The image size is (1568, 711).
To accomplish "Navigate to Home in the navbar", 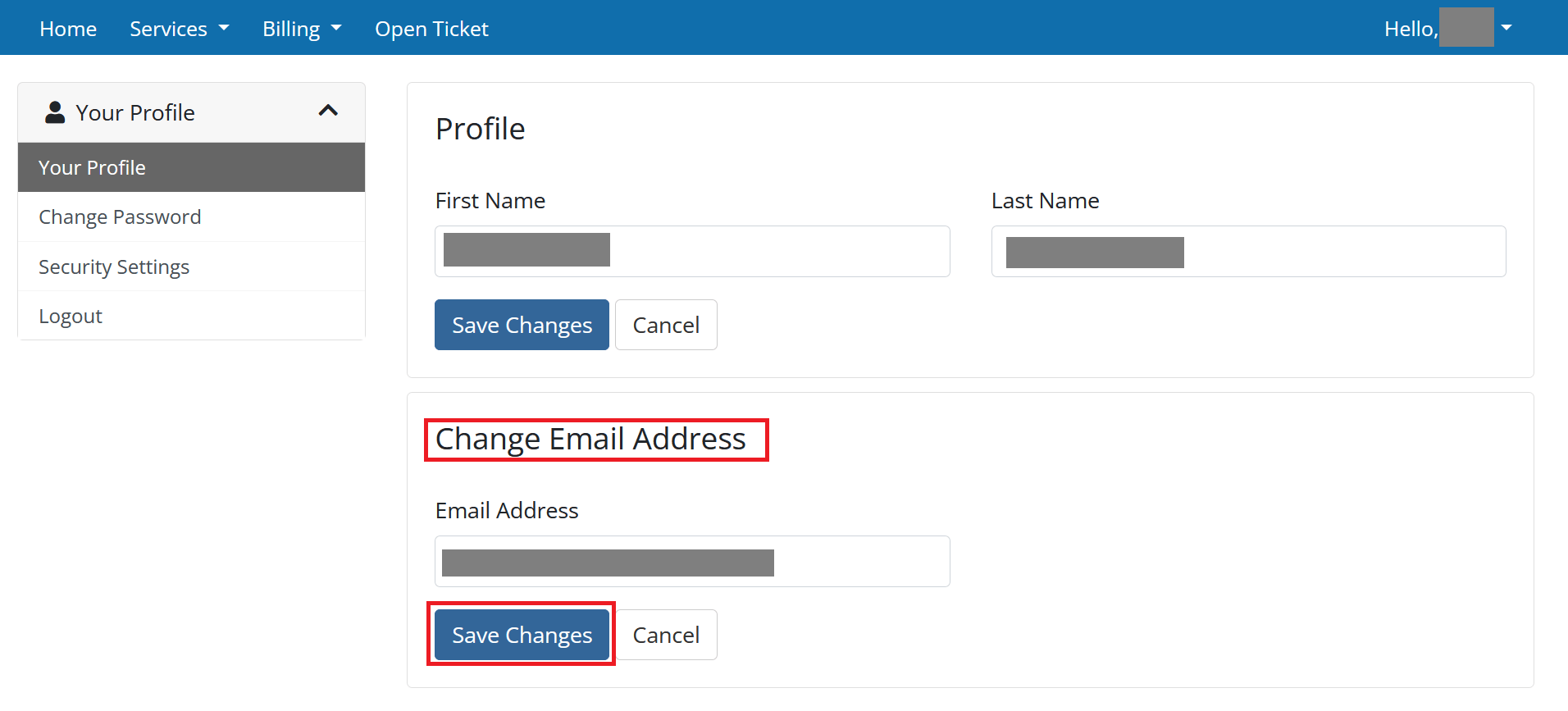I will coord(67,28).
